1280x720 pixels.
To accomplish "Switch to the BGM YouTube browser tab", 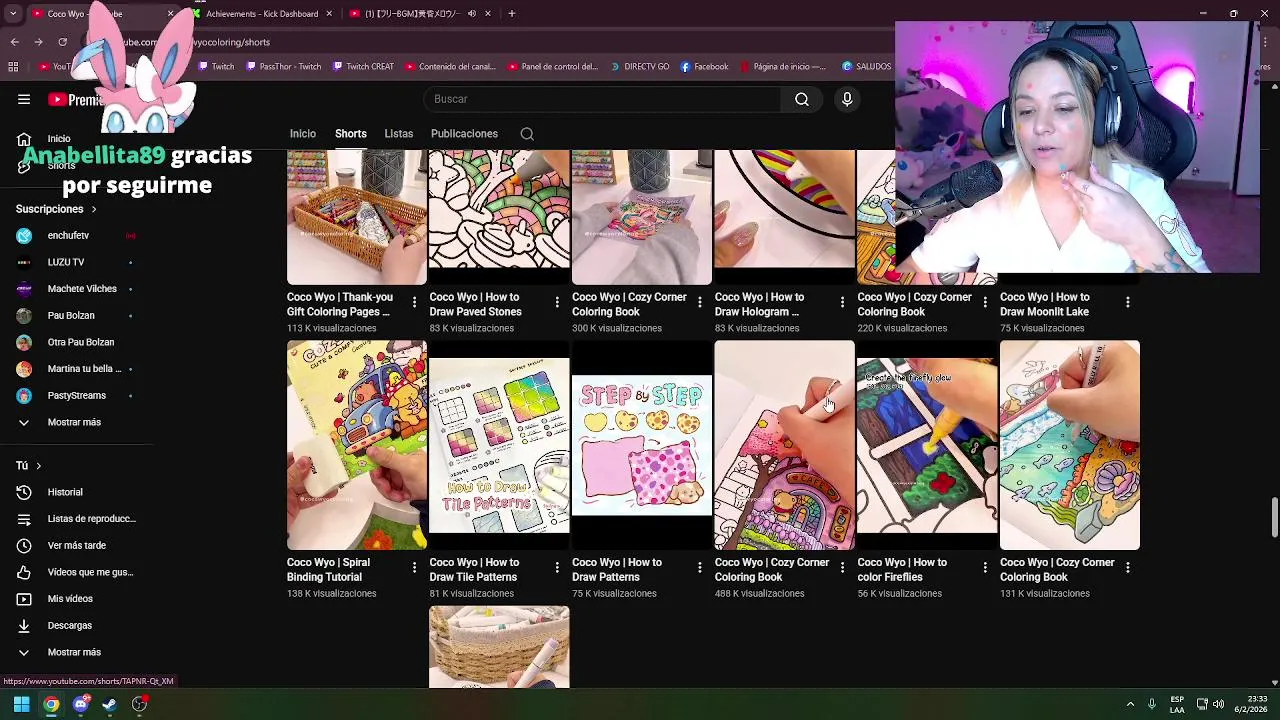I will [x=421, y=14].
